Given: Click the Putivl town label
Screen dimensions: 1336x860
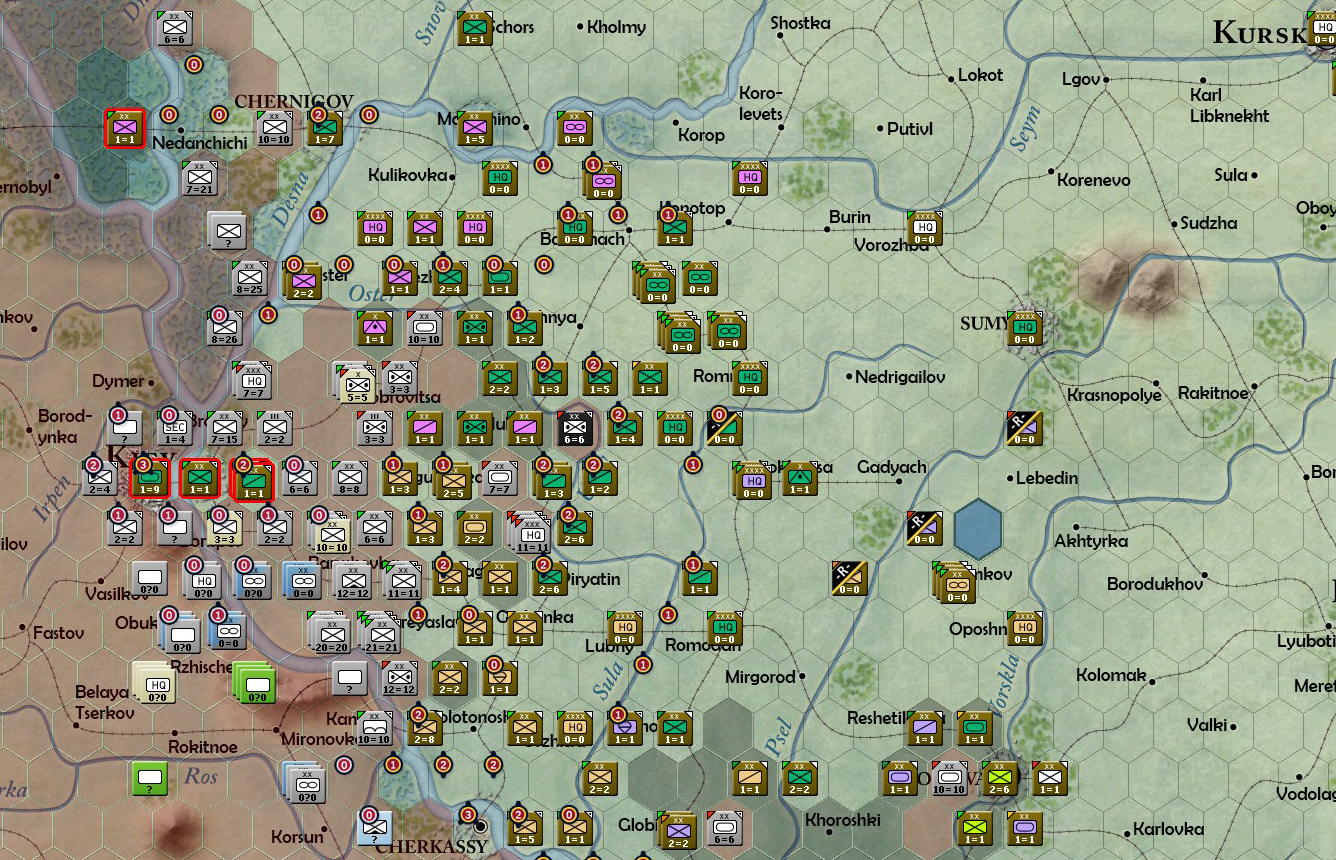Looking at the screenshot, I should tap(910, 128).
